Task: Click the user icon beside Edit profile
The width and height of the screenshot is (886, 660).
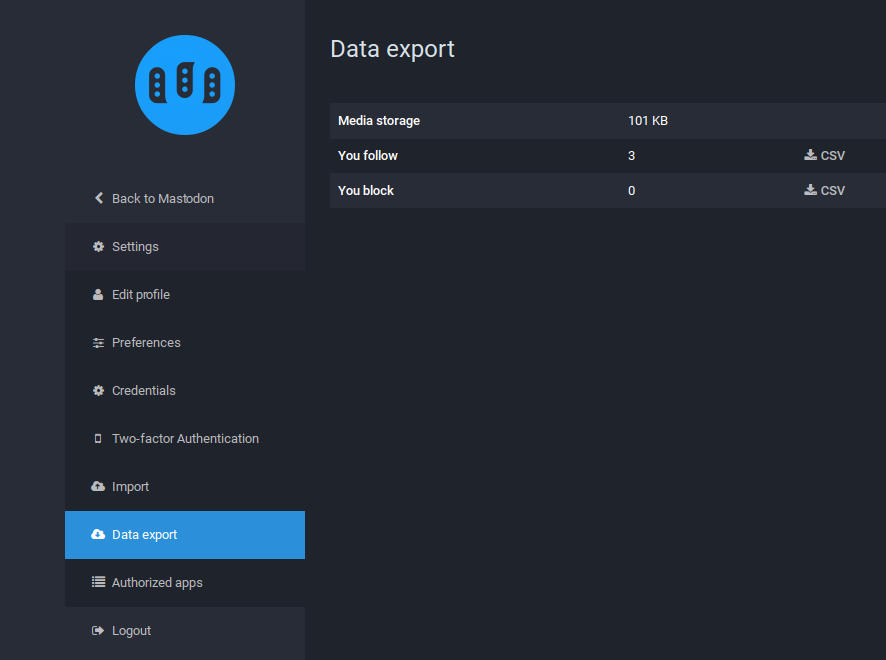Action: coord(98,295)
